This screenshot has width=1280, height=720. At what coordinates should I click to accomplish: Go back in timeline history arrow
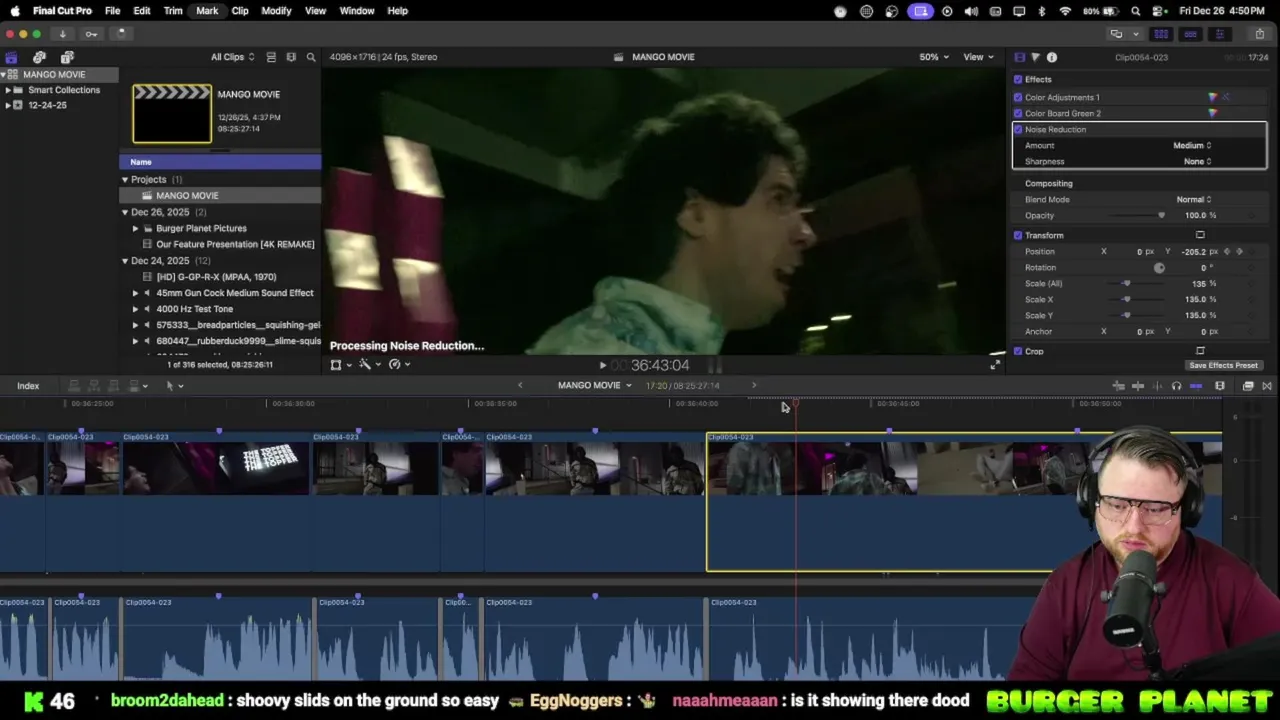click(x=520, y=385)
